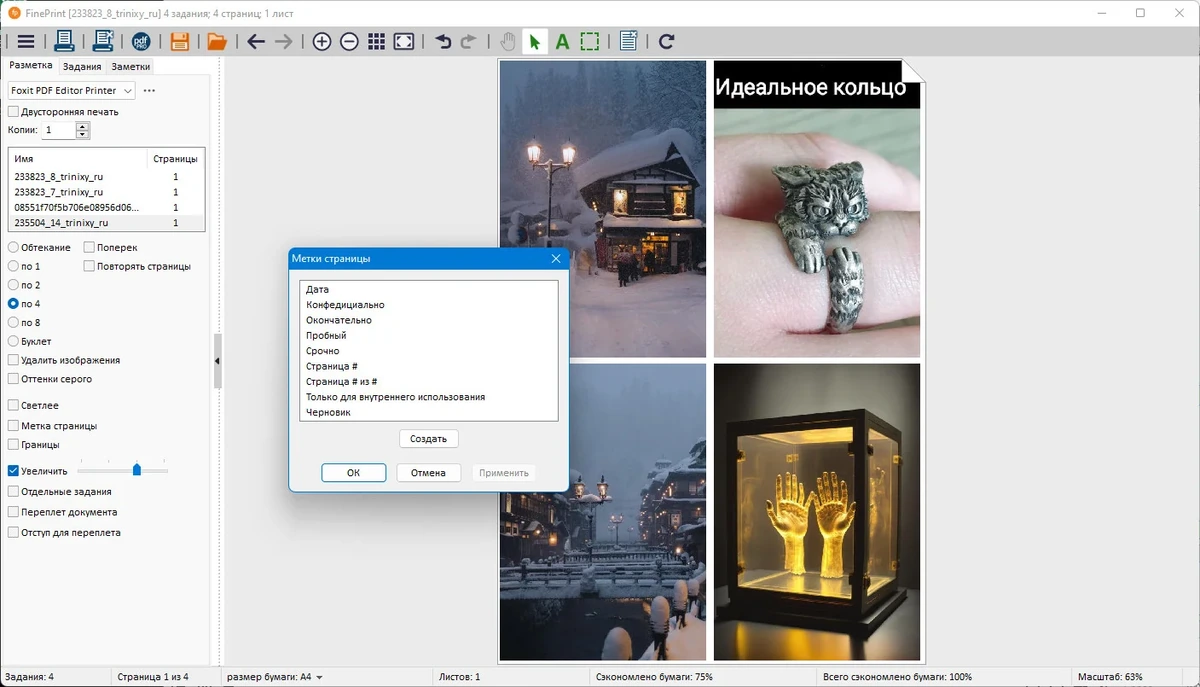This screenshot has height=687, width=1200.
Task: Click the printer icon in toolbar
Action: point(64,41)
